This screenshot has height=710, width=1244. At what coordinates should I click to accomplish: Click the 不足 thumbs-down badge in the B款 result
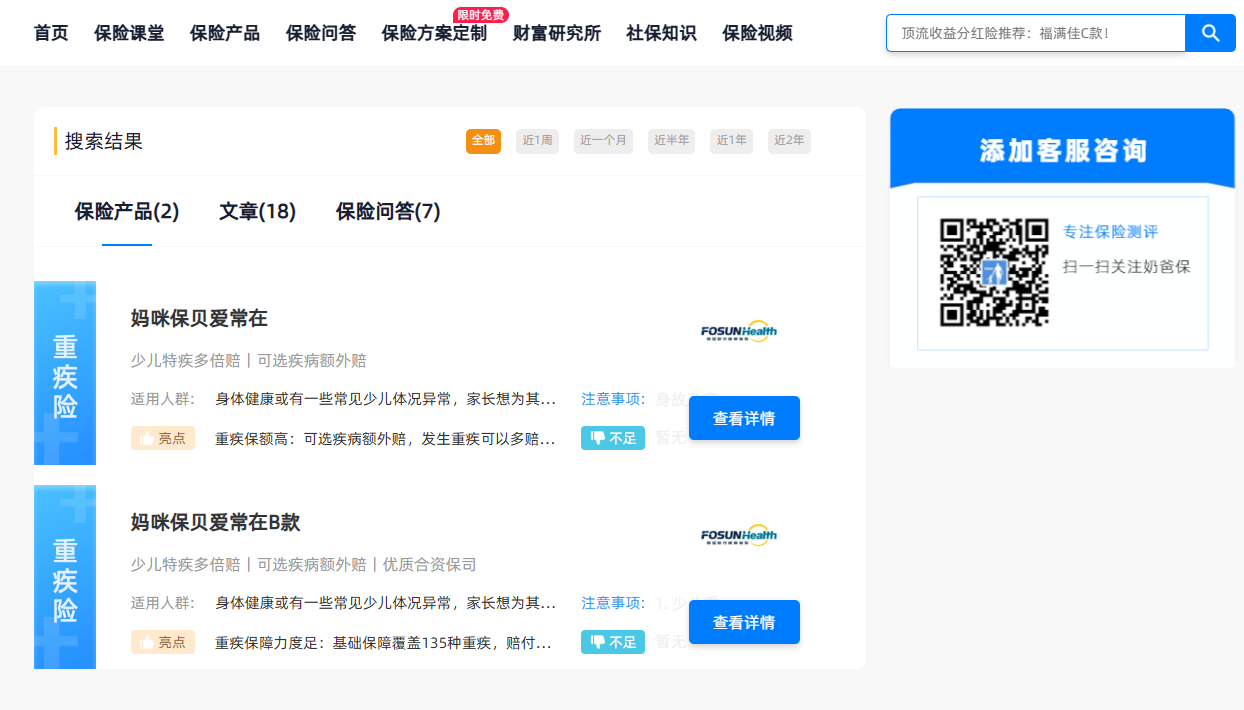(612, 642)
